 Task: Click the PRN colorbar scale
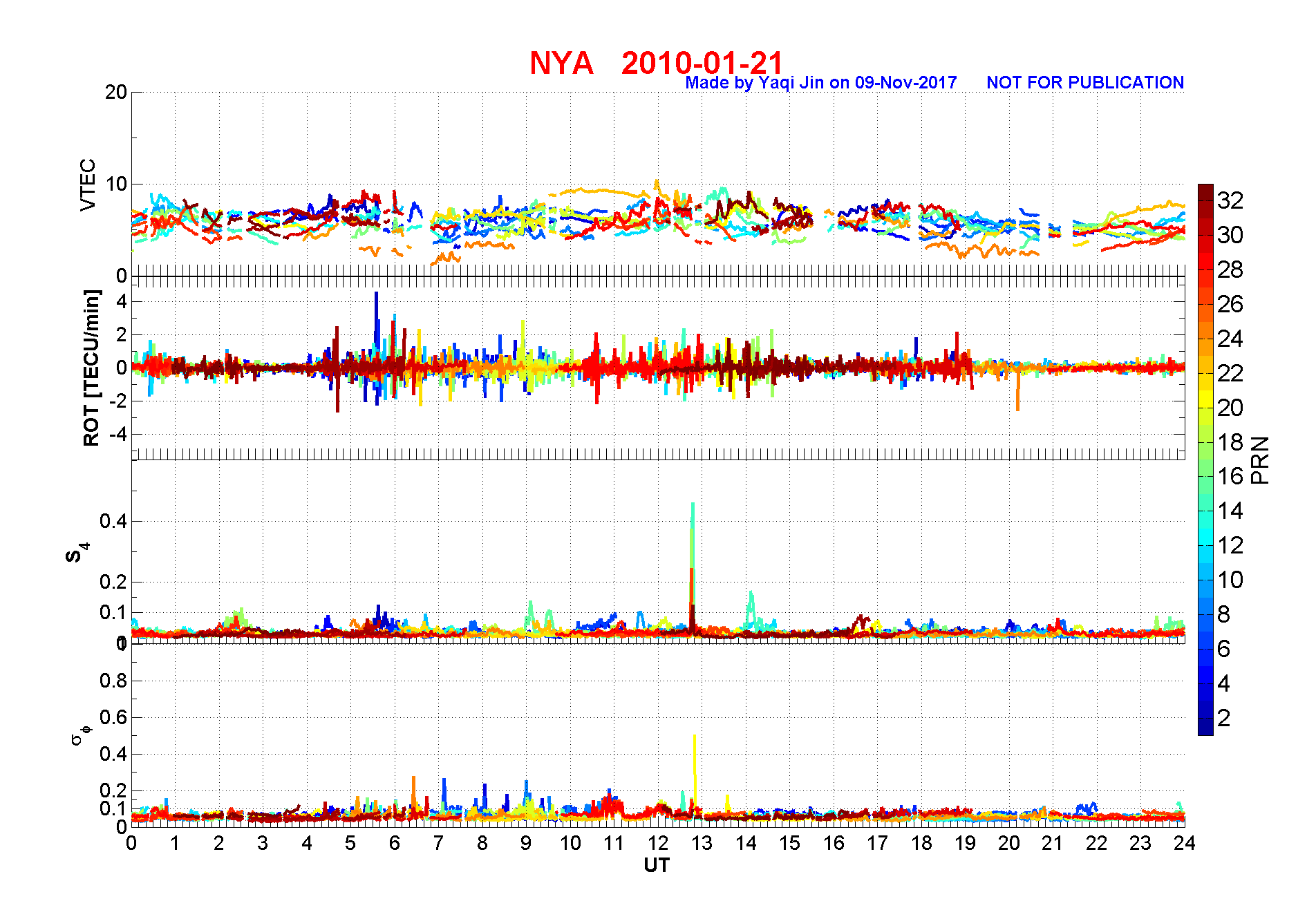tap(1205, 459)
